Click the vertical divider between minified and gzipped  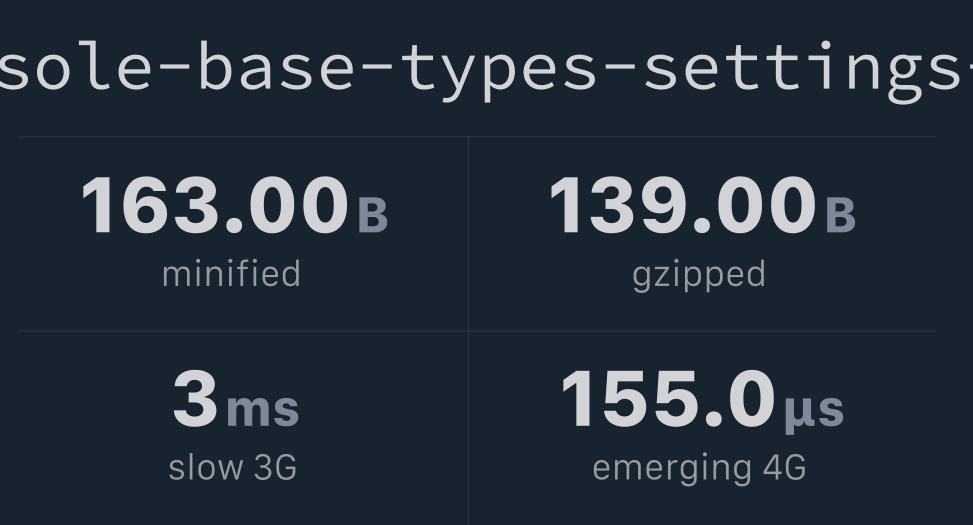[468, 232]
